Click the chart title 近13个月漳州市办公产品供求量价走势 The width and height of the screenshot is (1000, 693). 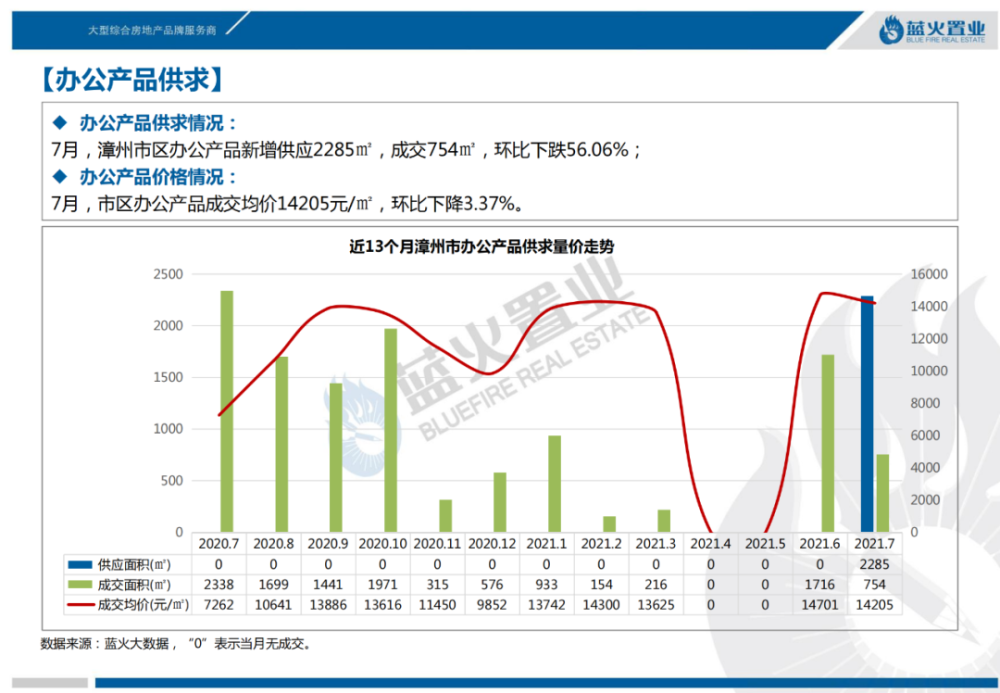click(x=482, y=247)
